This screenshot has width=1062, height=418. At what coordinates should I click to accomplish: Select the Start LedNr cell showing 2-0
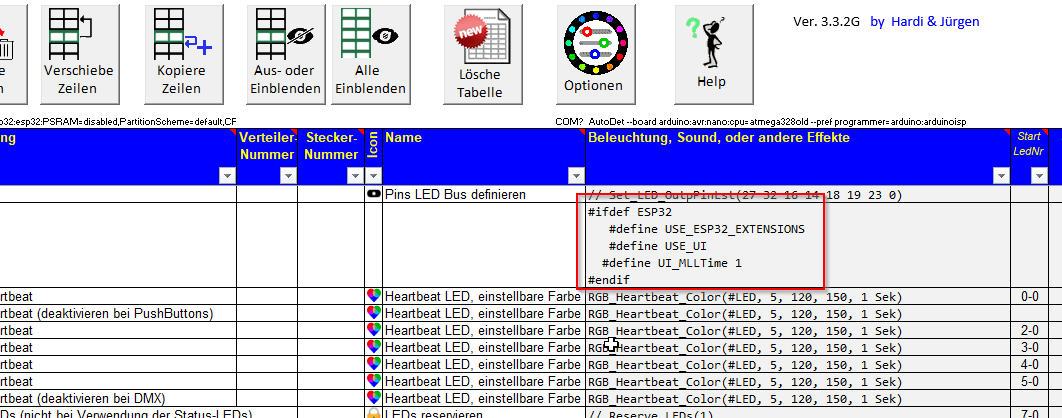pos(1029,330)
